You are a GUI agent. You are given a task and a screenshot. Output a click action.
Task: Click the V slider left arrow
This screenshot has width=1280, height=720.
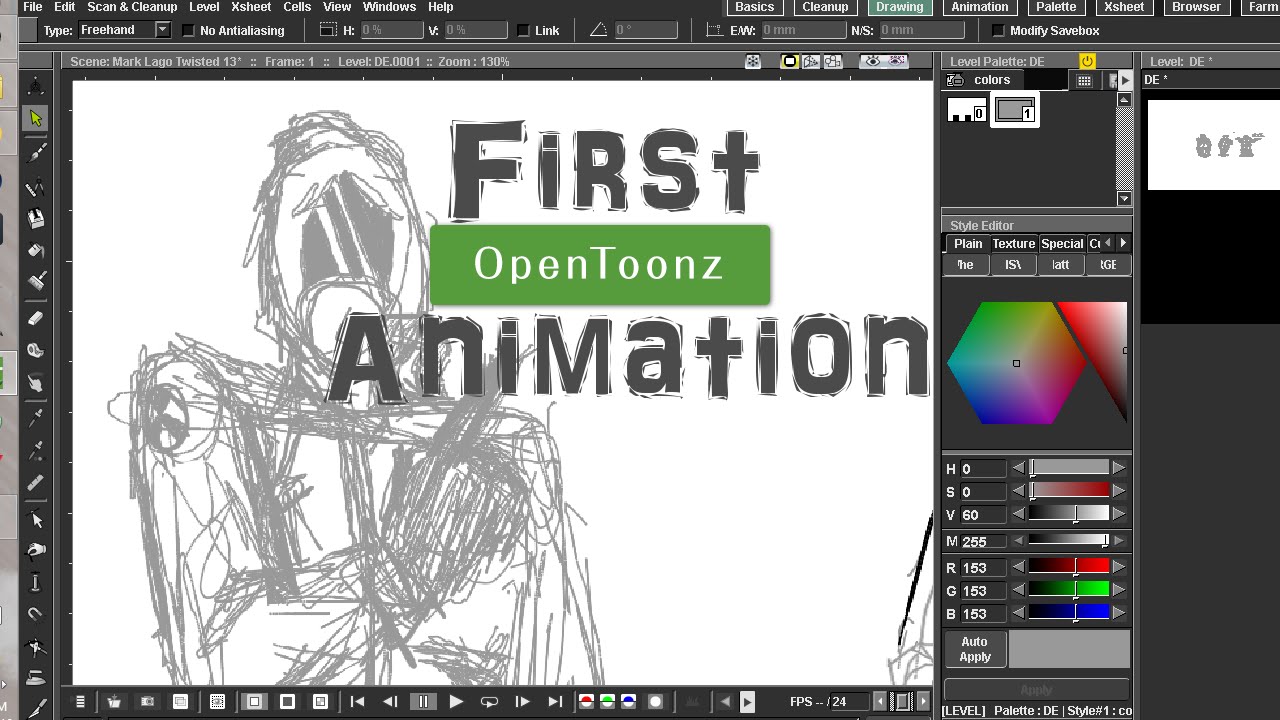pyautogui.click(x=1019, y=514)
